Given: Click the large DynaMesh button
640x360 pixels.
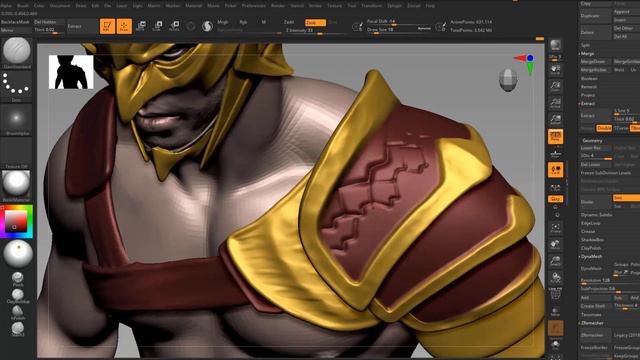Looking at the screenshot, I should 596,269.
